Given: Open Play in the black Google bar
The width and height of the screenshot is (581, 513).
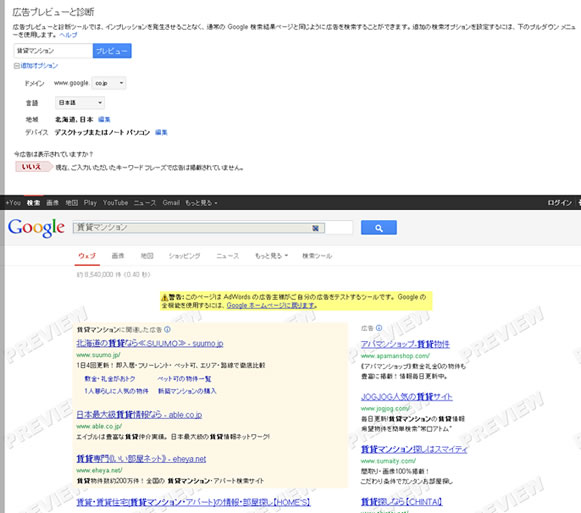Looking at the screenshot, I should click(x=90, y=203).
